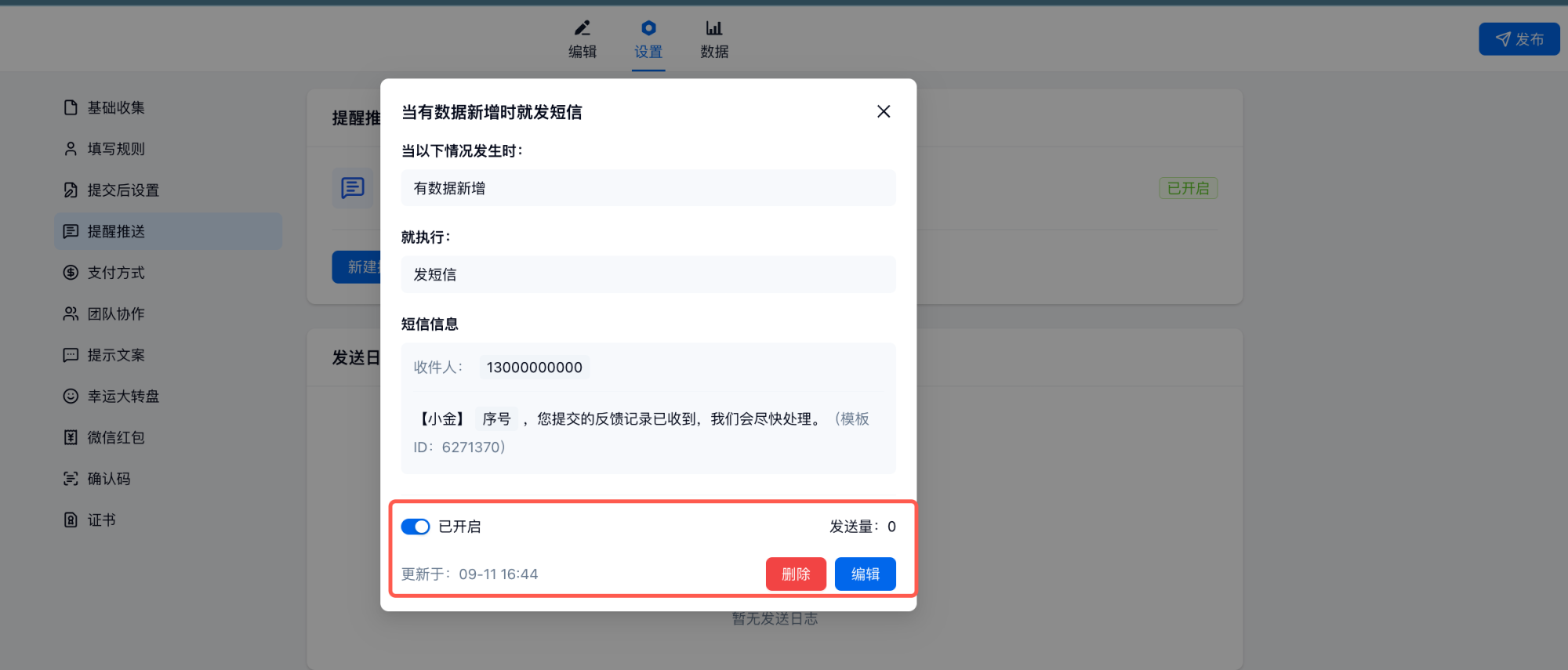This screenshot has height=670, width=1568.
Task: Open 填写规则 person icon in sidebar
Action: tap(71, 149)
